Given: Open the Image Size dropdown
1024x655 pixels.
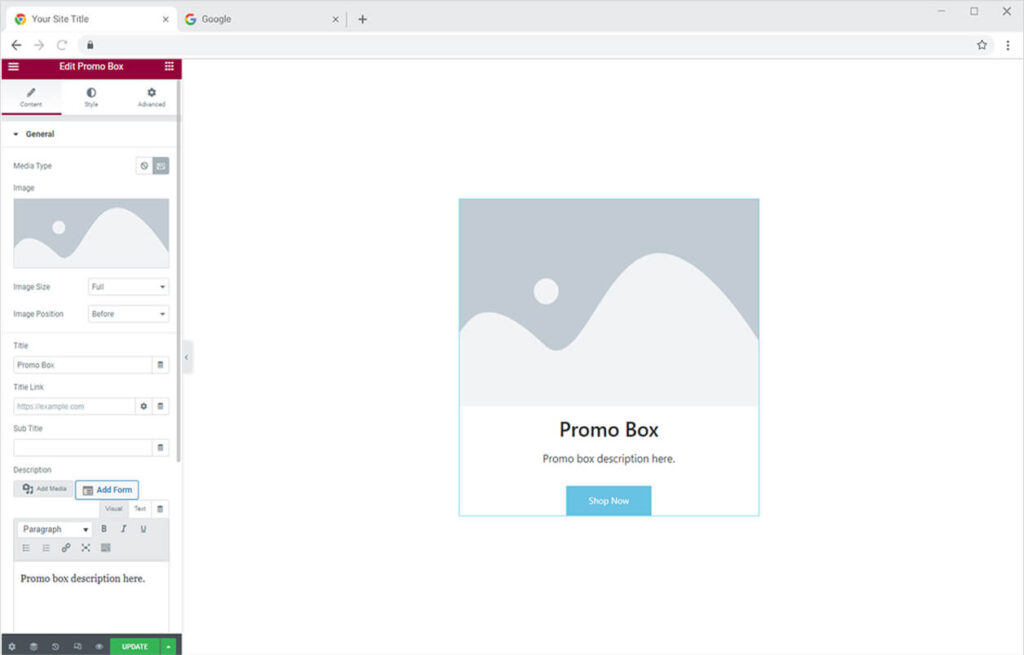Looking at the screenshot, I should point(128,287).
